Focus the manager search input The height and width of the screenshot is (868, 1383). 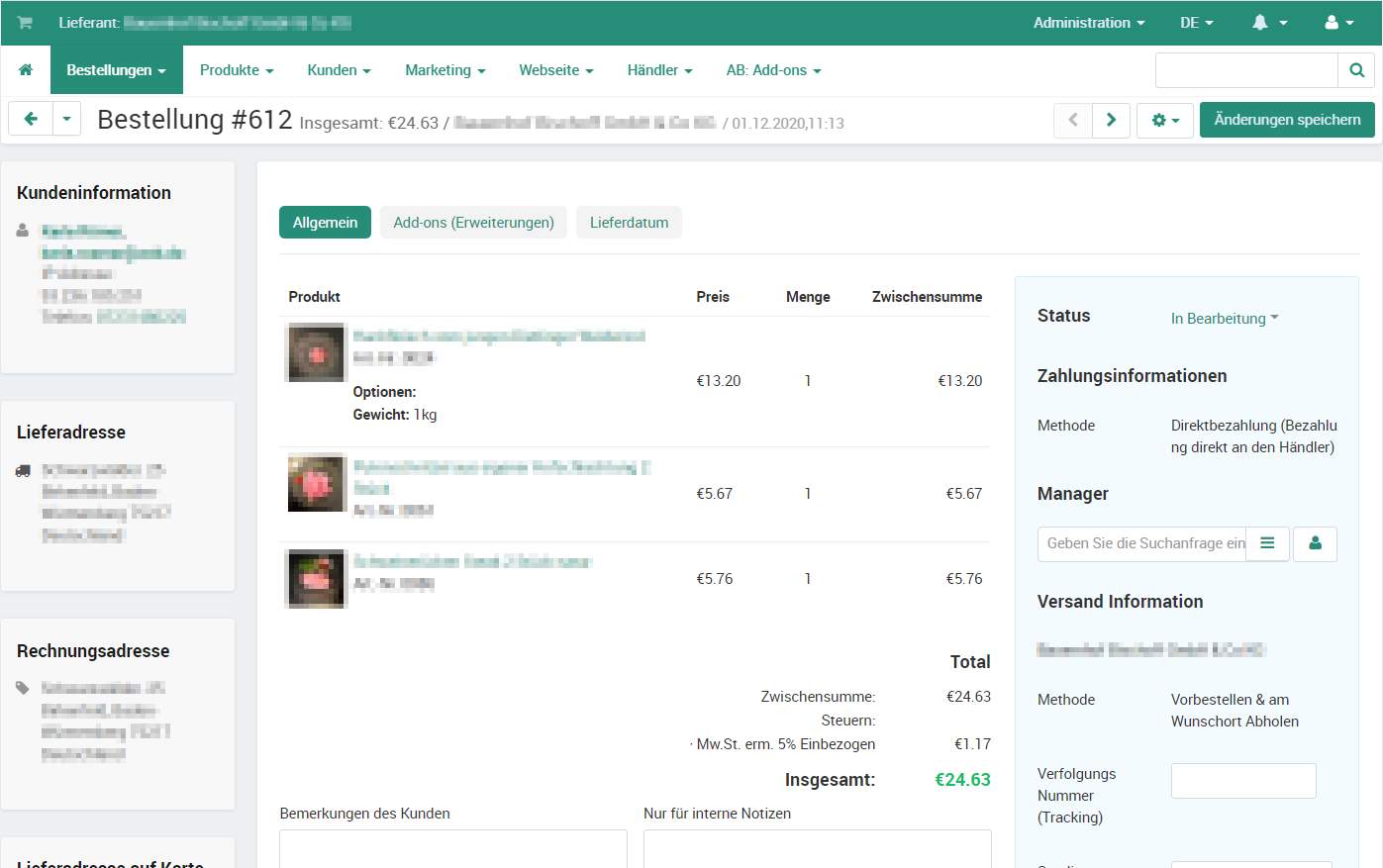point(1142,543)
